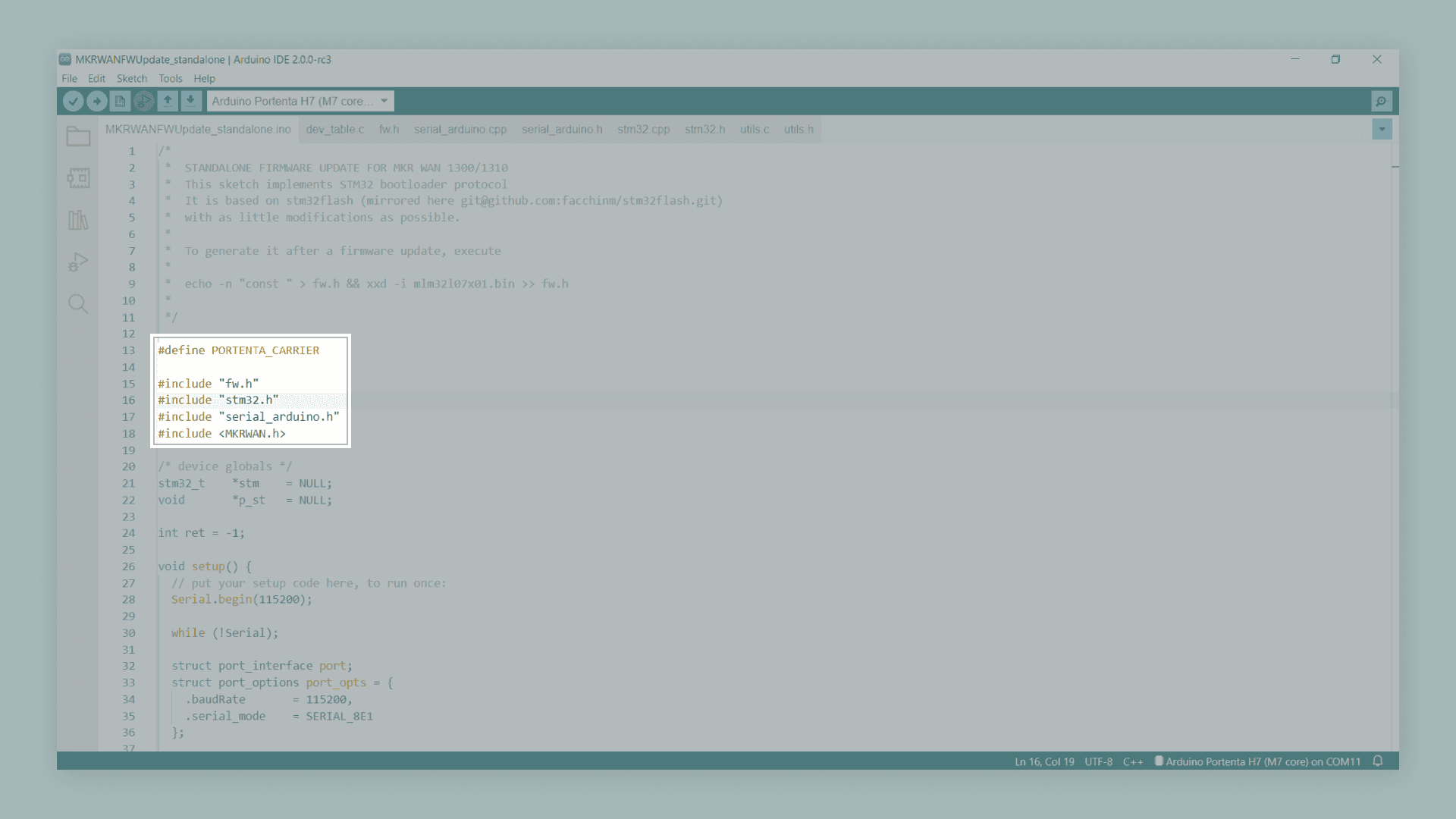Start debugging with the Debug toolbar icon

pos(143,101)
